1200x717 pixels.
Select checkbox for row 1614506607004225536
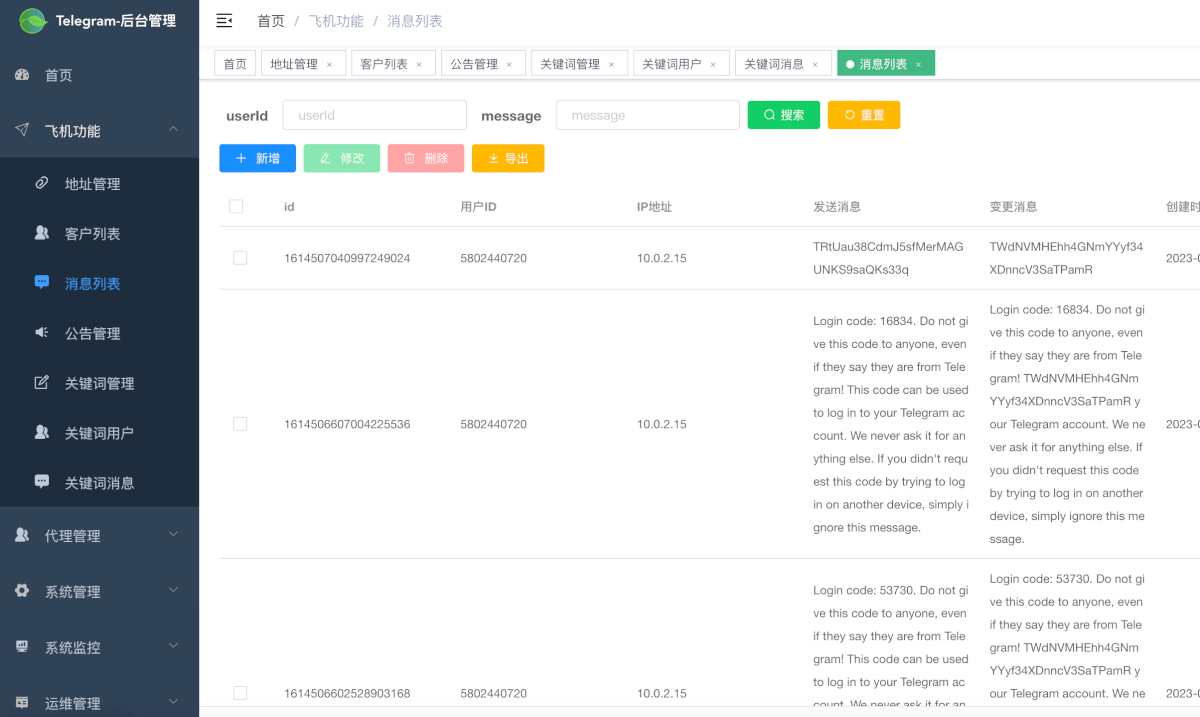(x=240, y=424)
